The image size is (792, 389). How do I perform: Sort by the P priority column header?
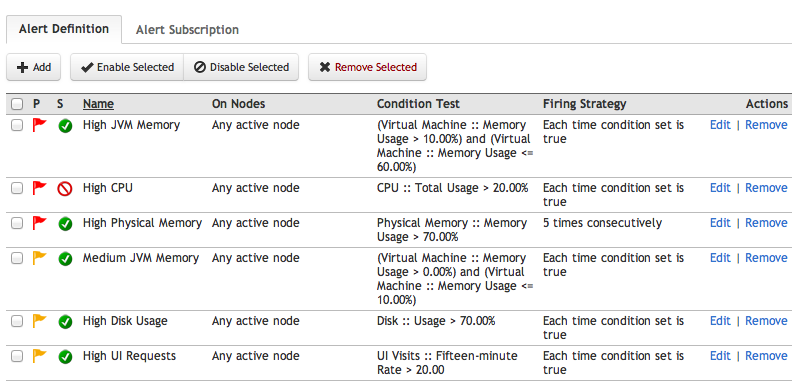[36, 104]
